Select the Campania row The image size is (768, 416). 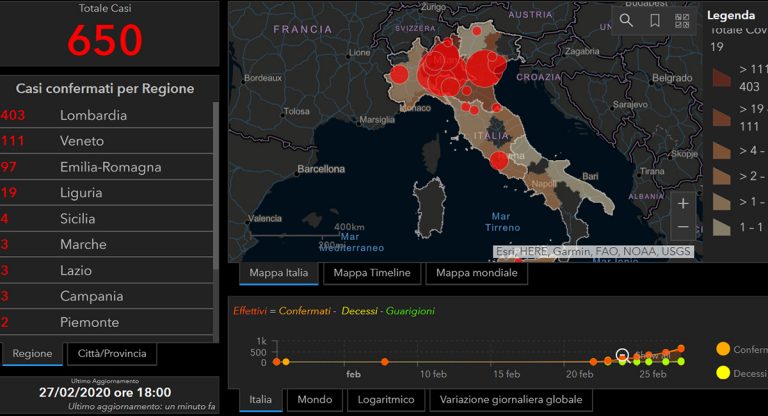106,296
